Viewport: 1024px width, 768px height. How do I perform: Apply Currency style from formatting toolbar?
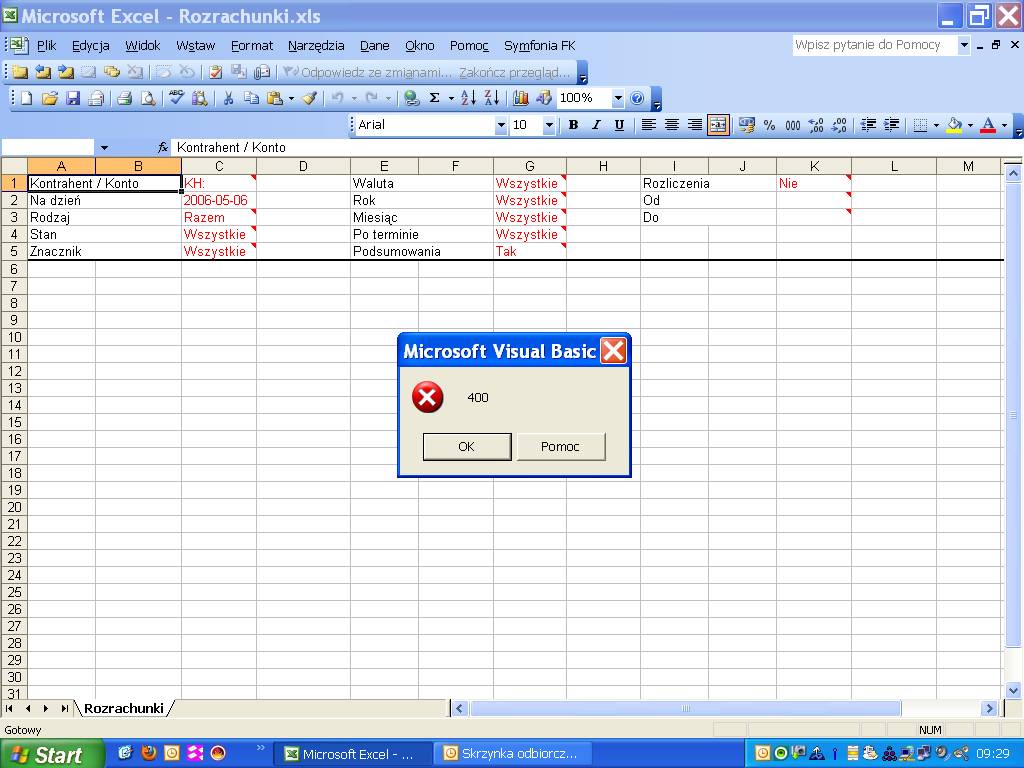[746, 125]
